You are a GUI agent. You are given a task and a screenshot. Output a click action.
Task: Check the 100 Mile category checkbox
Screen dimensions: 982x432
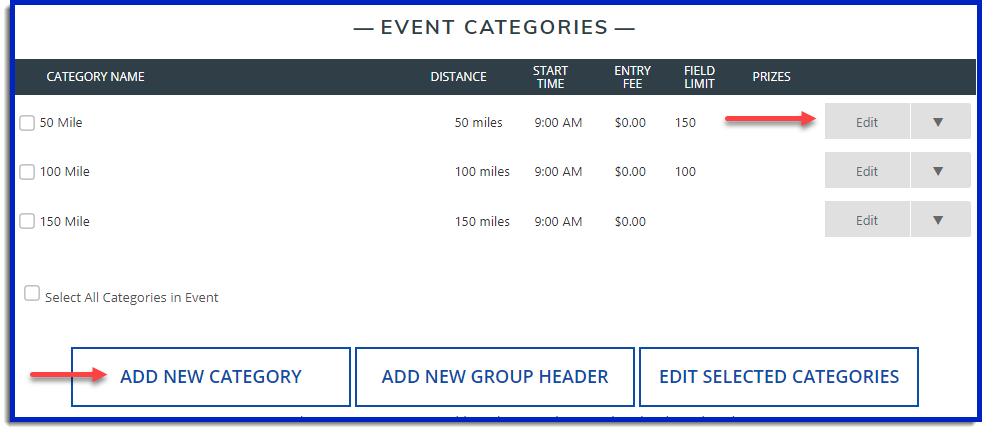point(27,172)
